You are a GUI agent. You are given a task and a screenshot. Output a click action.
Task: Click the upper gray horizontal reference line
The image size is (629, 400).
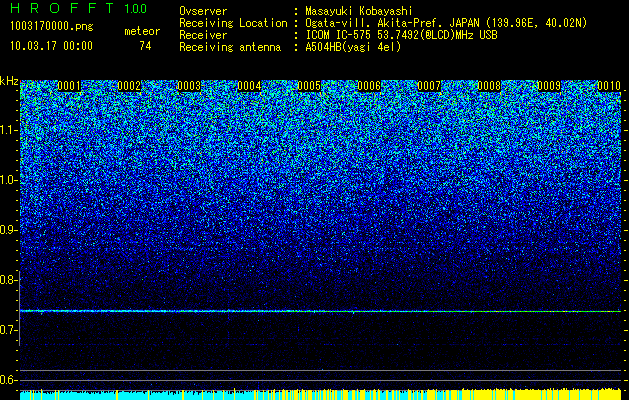[x=320, y=370]
